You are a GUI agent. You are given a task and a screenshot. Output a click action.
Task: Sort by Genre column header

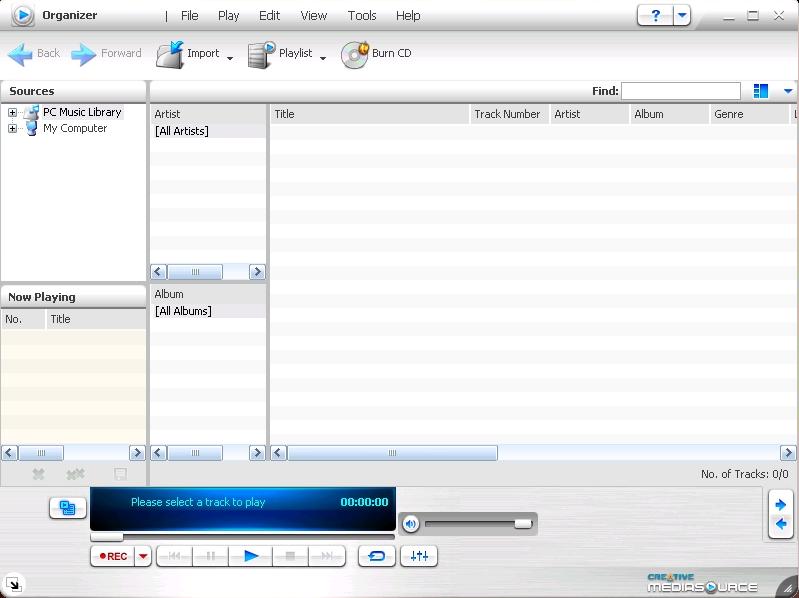(749, 114)
